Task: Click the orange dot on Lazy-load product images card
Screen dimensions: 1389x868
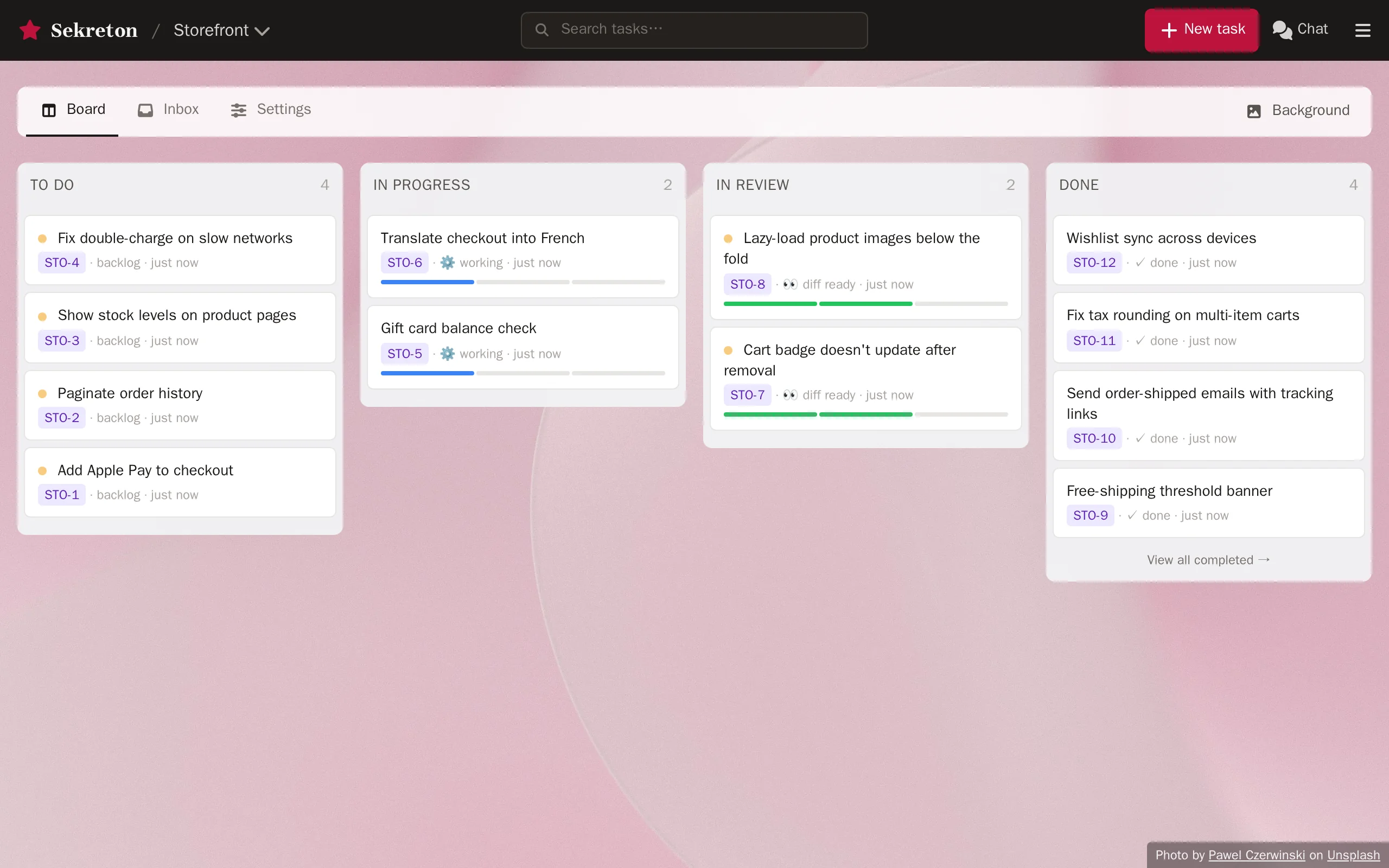Action: (728, 239)
